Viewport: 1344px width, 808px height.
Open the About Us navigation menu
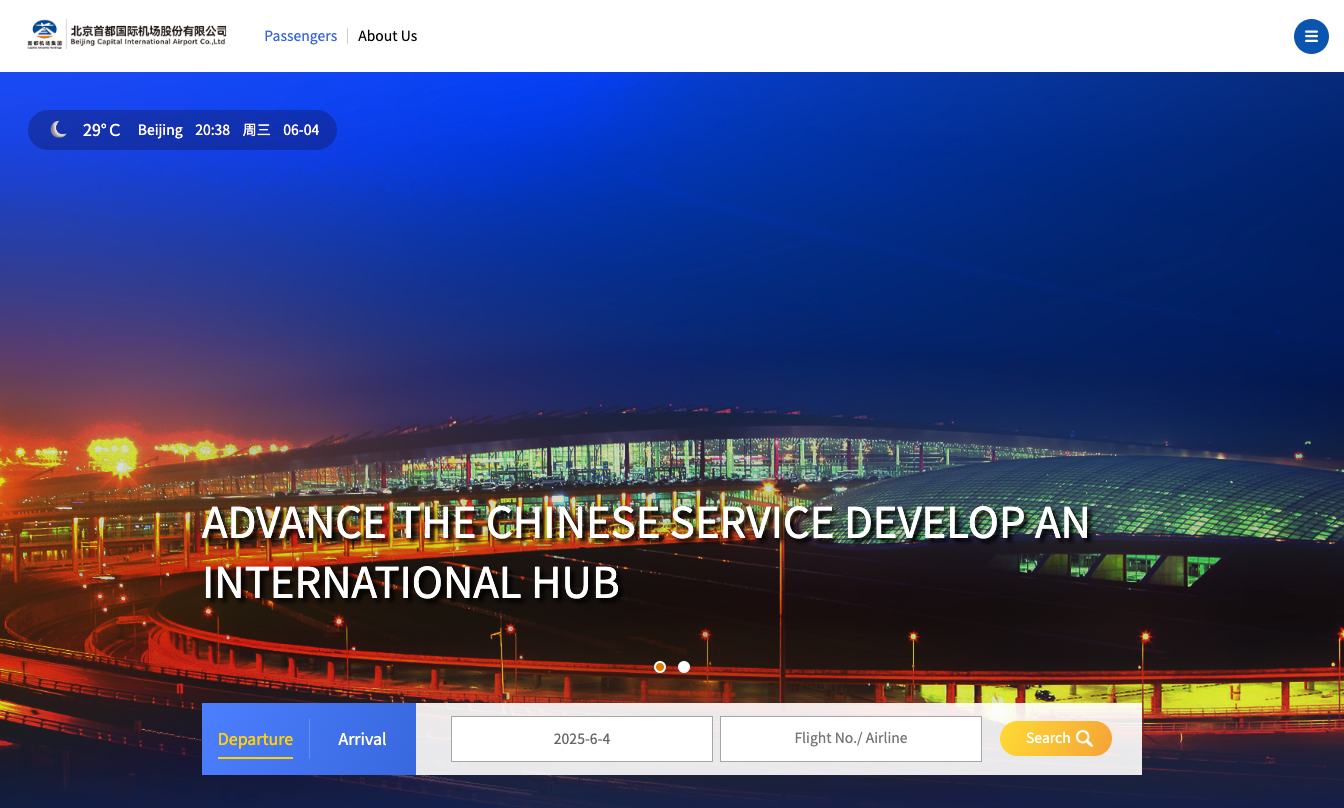coord(387,35)
